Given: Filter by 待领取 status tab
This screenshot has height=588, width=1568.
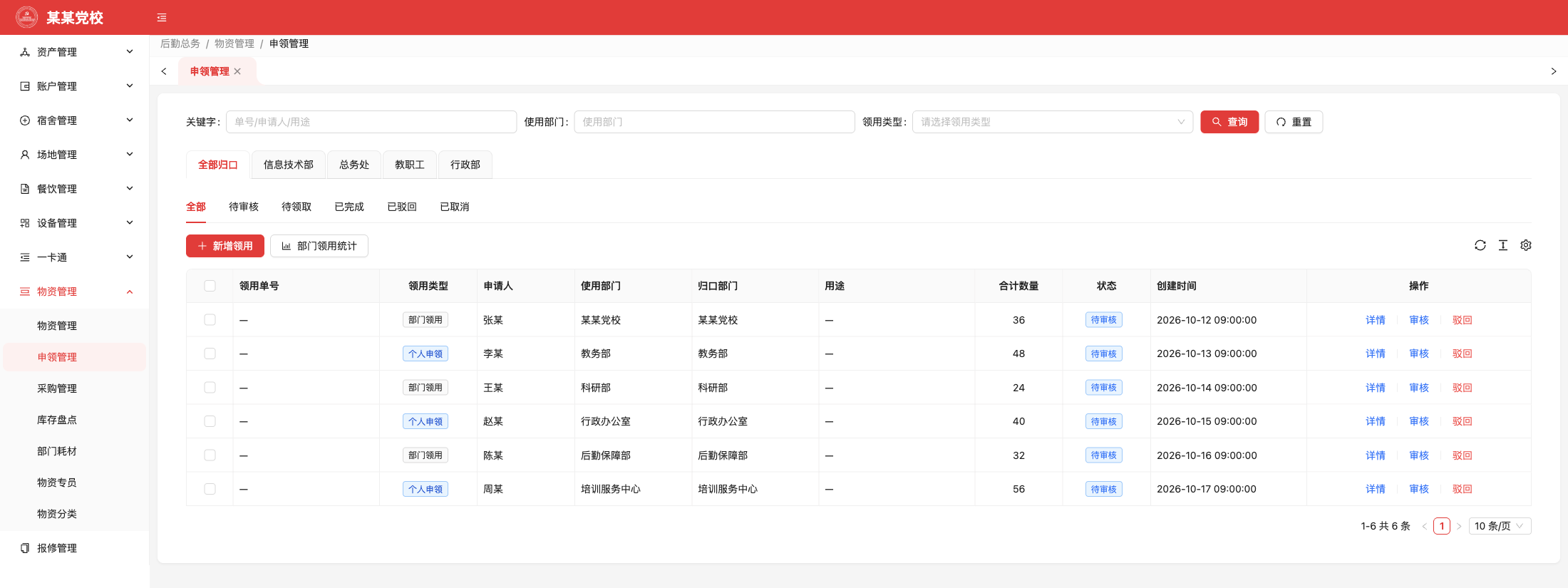Looking at the screenshot, I should (296, 207).
